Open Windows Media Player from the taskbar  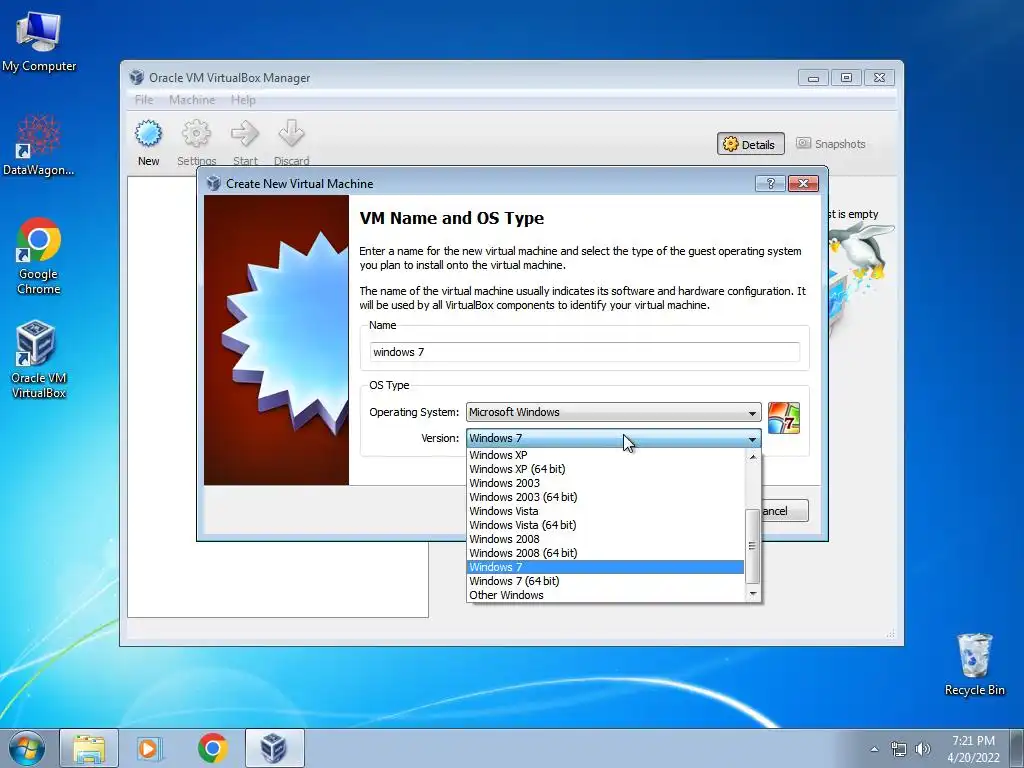tap(150, 748)
